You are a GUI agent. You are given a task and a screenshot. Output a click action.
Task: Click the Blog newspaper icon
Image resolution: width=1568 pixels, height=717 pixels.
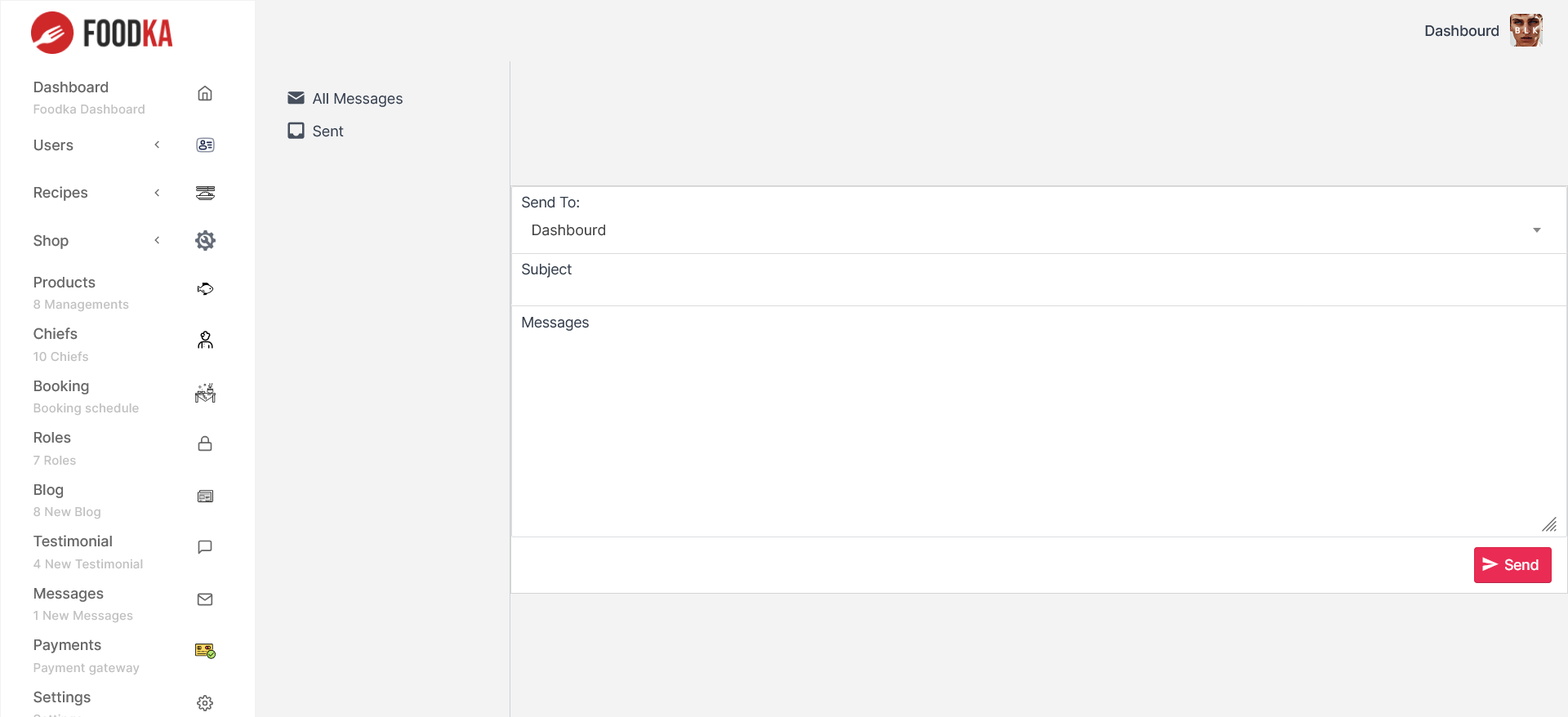click(205, 497)
